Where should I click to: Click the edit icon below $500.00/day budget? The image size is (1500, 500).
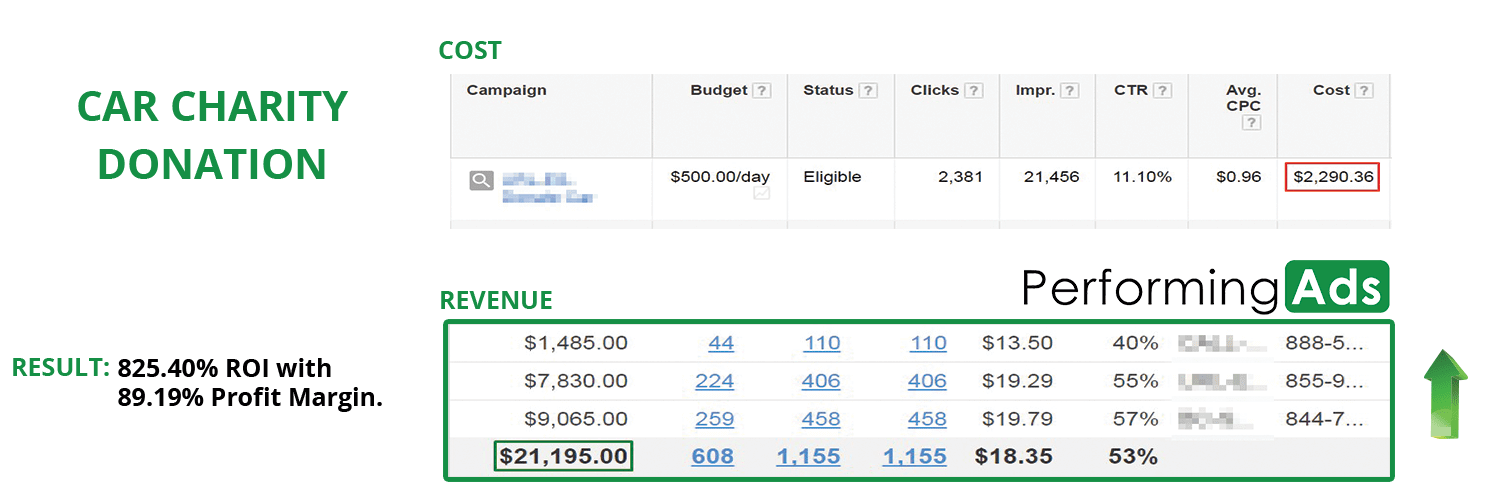pyautogui.click(x=762, y=194)
